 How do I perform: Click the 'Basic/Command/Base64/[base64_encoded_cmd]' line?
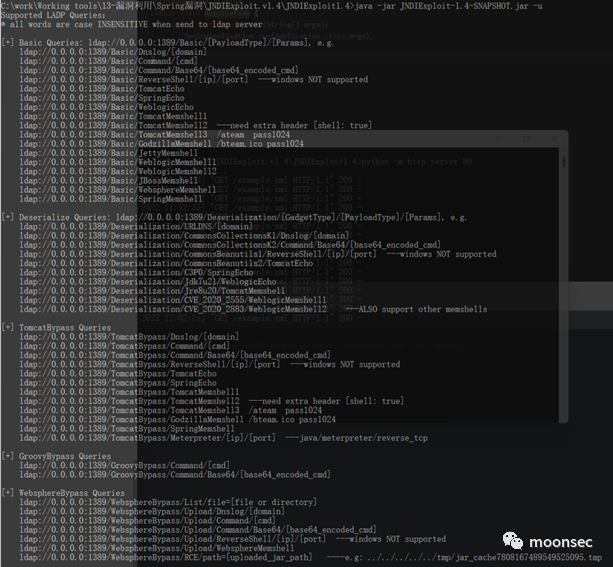coord(159,70)
